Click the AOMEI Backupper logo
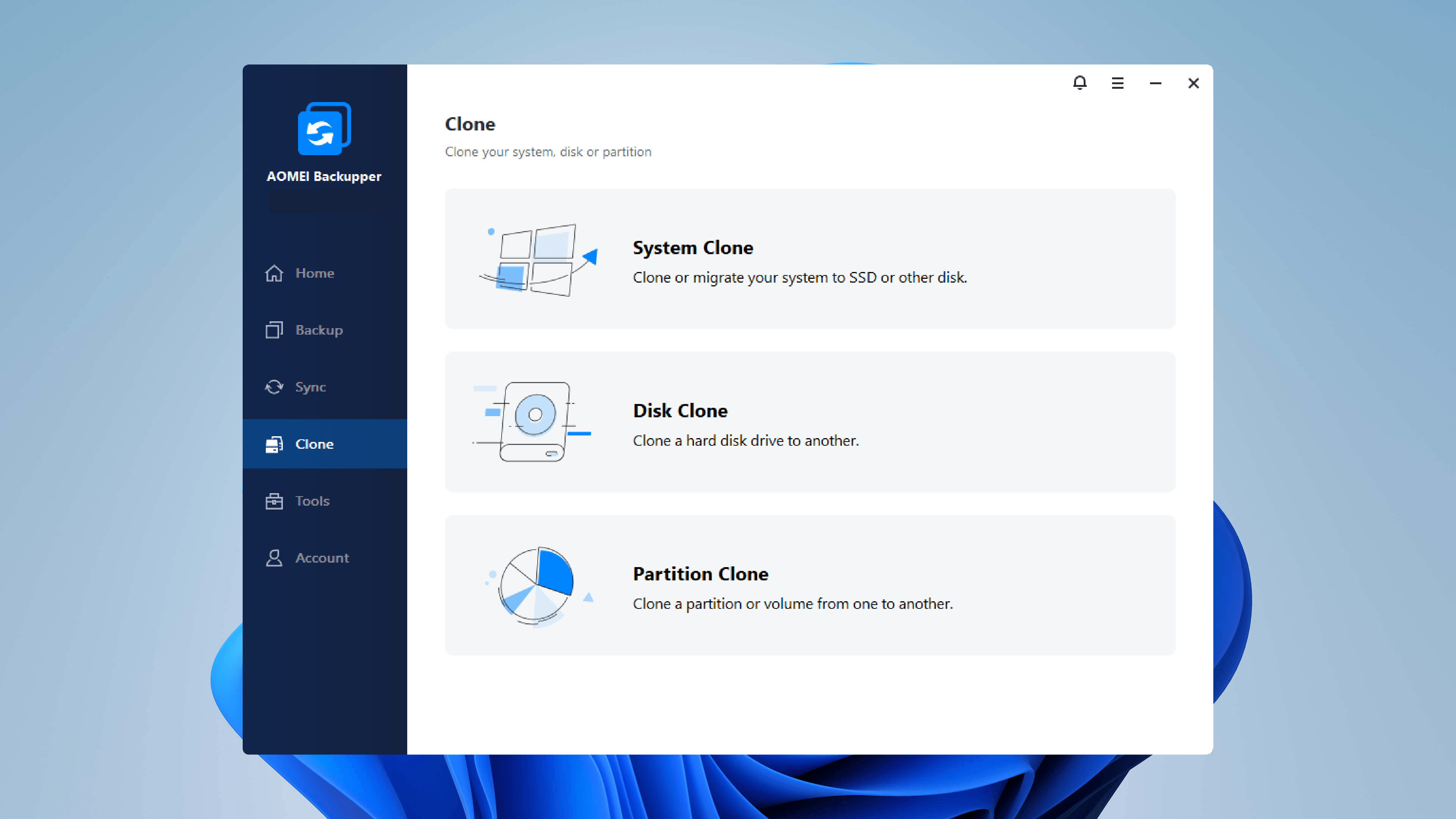Image resolution: width=1456 pixels, height=819 pixels. coord(325,129)
